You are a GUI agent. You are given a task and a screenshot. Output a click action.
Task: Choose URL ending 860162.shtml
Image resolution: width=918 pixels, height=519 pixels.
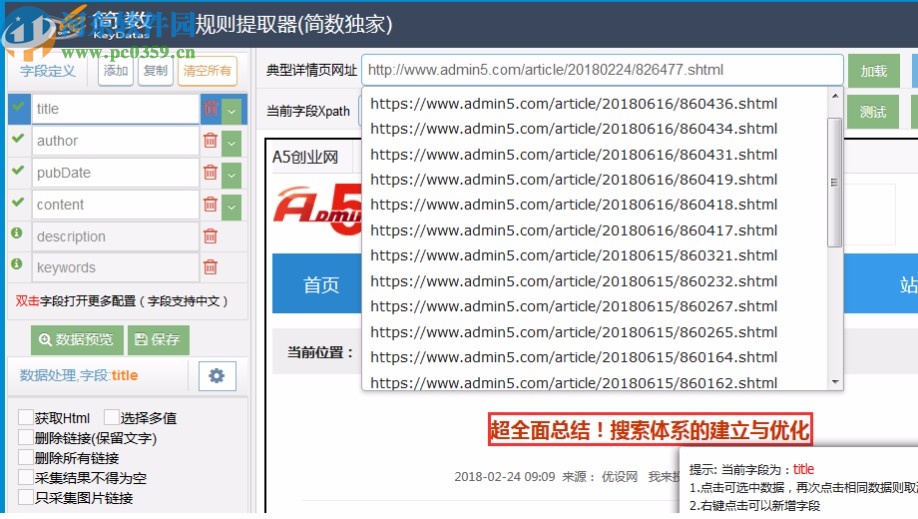click(574, 383)
